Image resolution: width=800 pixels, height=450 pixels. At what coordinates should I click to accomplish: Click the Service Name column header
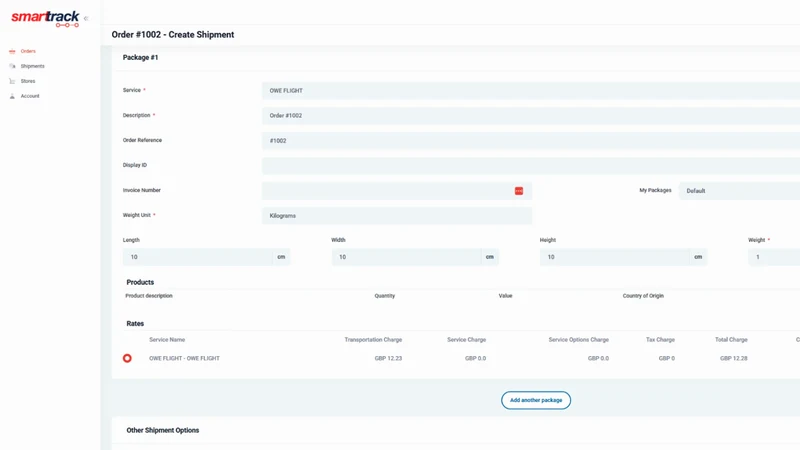click(167, 340)
